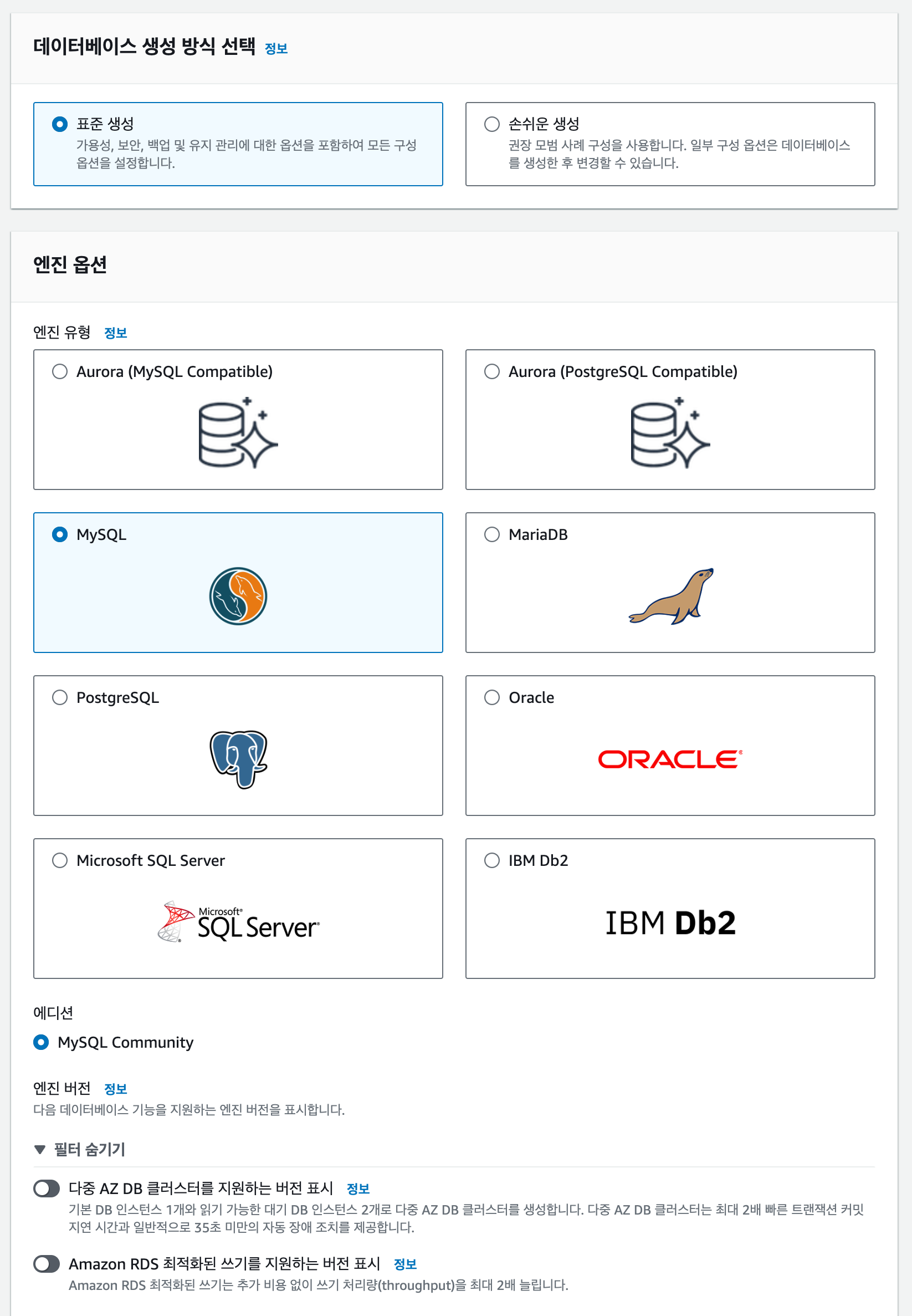
Task: Click the Aurora MySQL Compatible database icon
Action: 238,432
